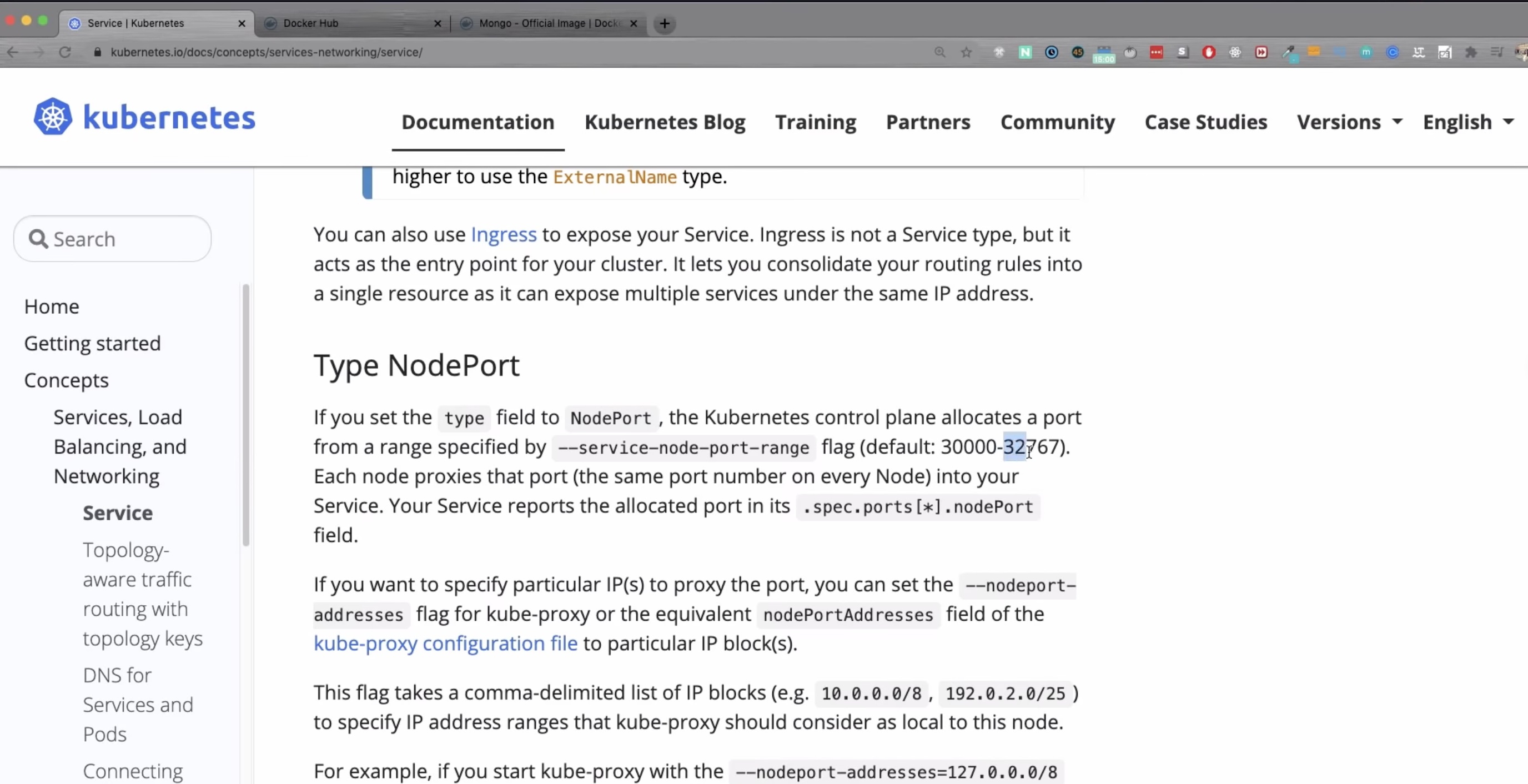This screenshot has width=1528, height=784.
Task: Follow the Ingress link
Action: point(504,234)
